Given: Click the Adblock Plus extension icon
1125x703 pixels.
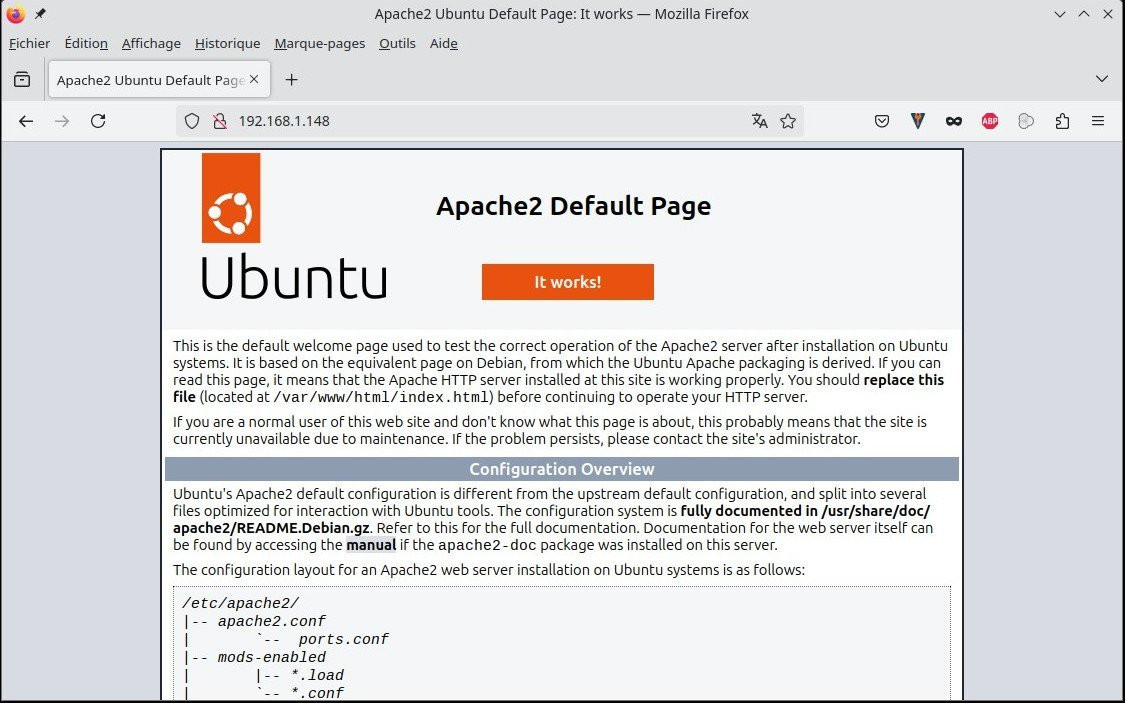Looking at the screenshot, I should (x=989, y=121).
